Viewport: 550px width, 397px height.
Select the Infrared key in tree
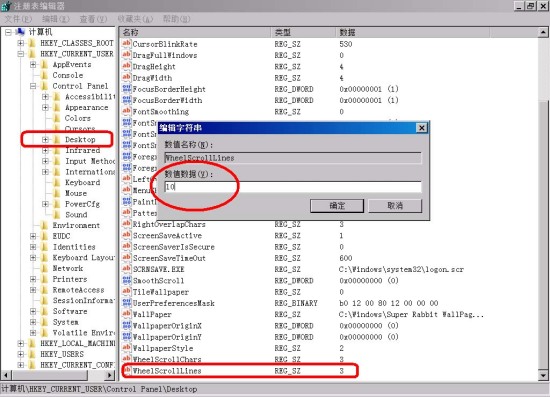83,150
